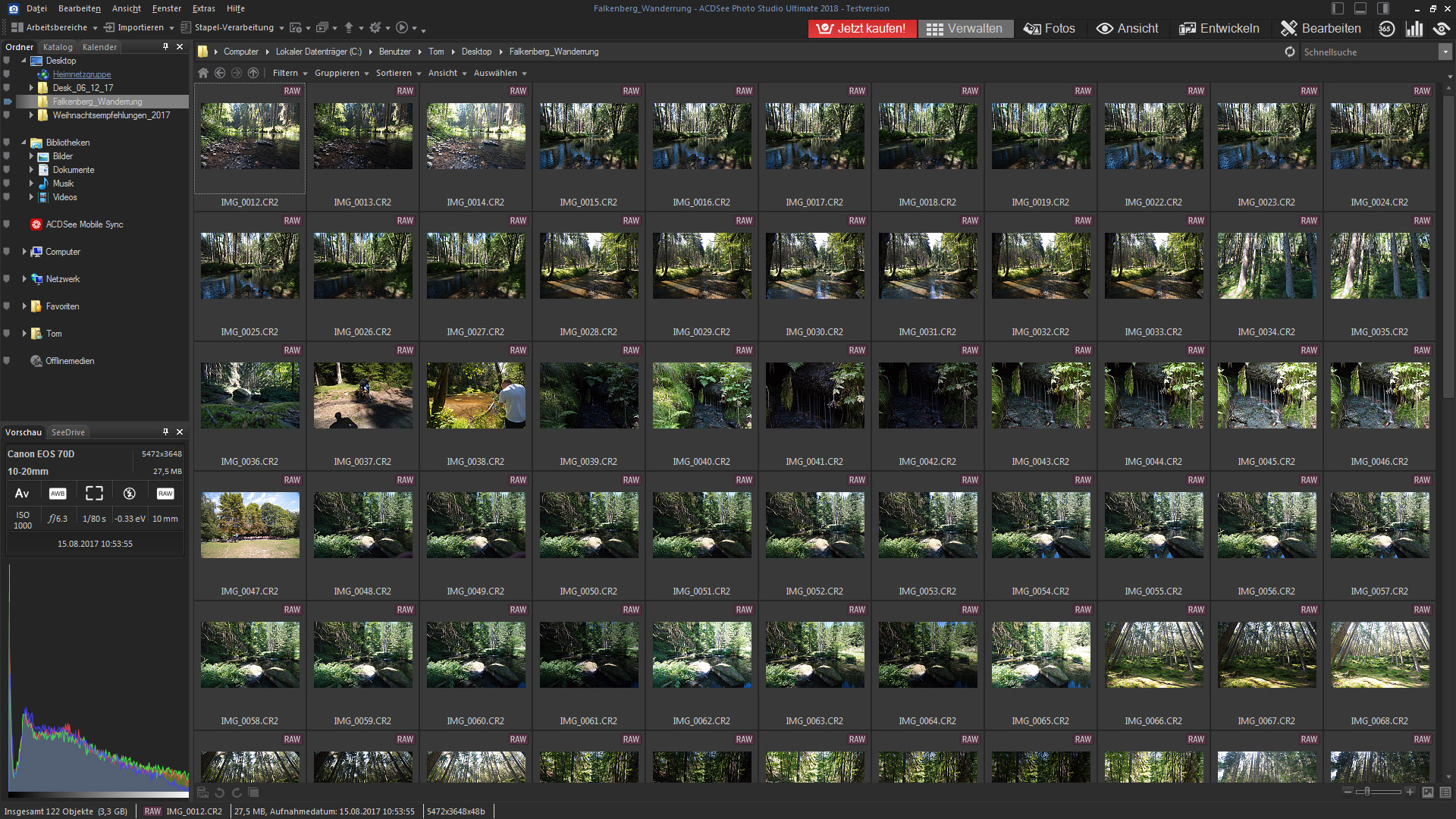The width and height of the screenshot is (1456, 819).
Task: Open the Schnellsuche dropdown arrow
Action: (x=1445, y=52)
